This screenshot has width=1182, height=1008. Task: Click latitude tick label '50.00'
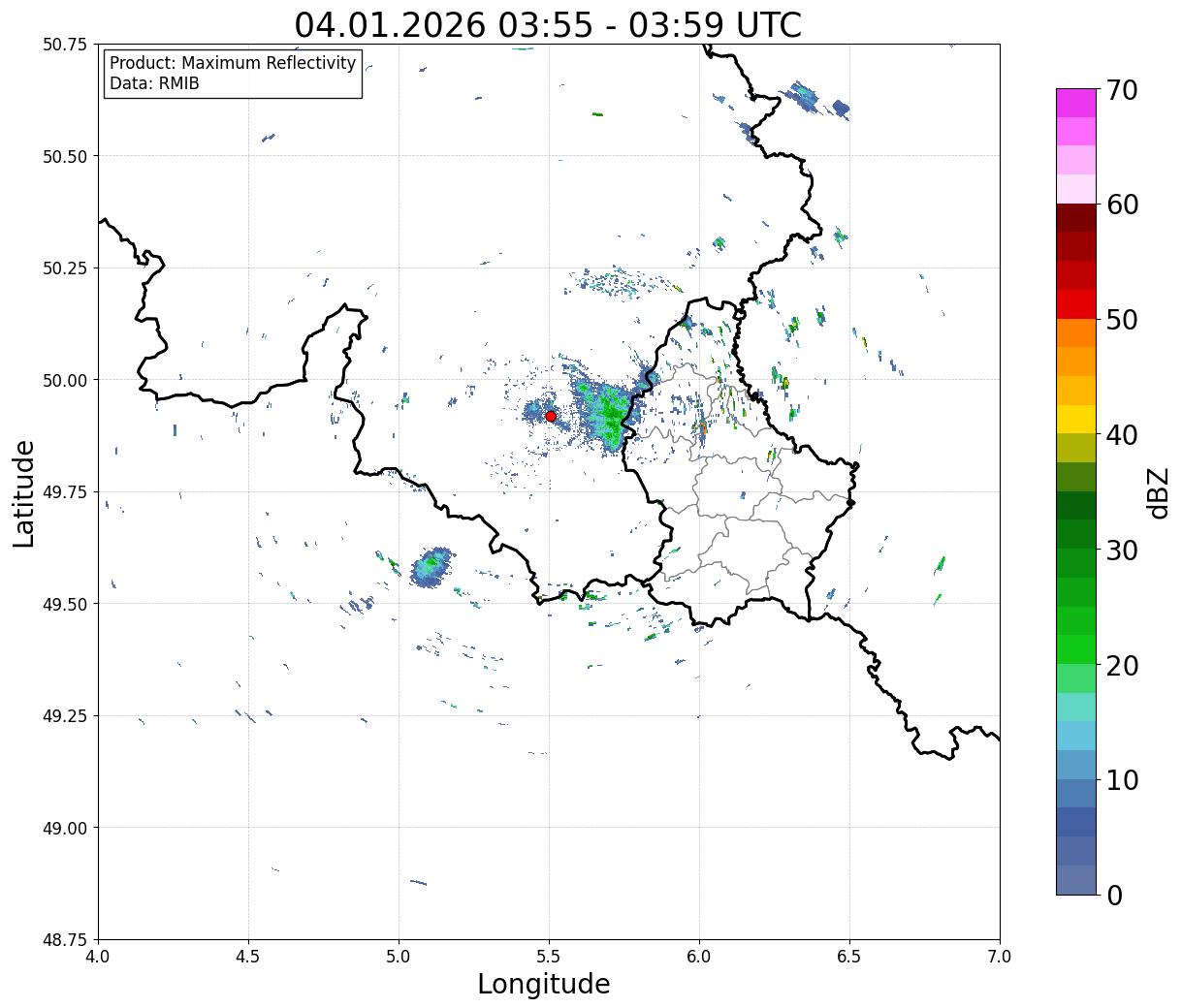64,380
